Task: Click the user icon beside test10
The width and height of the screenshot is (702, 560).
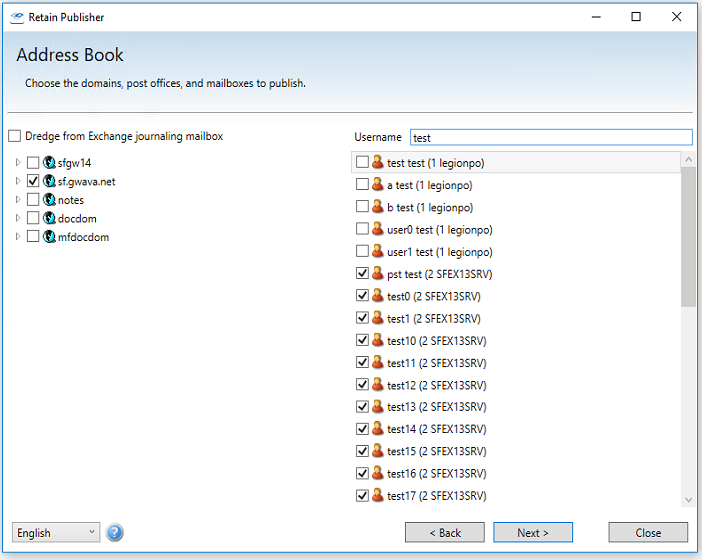Action: tap(378, 340)
